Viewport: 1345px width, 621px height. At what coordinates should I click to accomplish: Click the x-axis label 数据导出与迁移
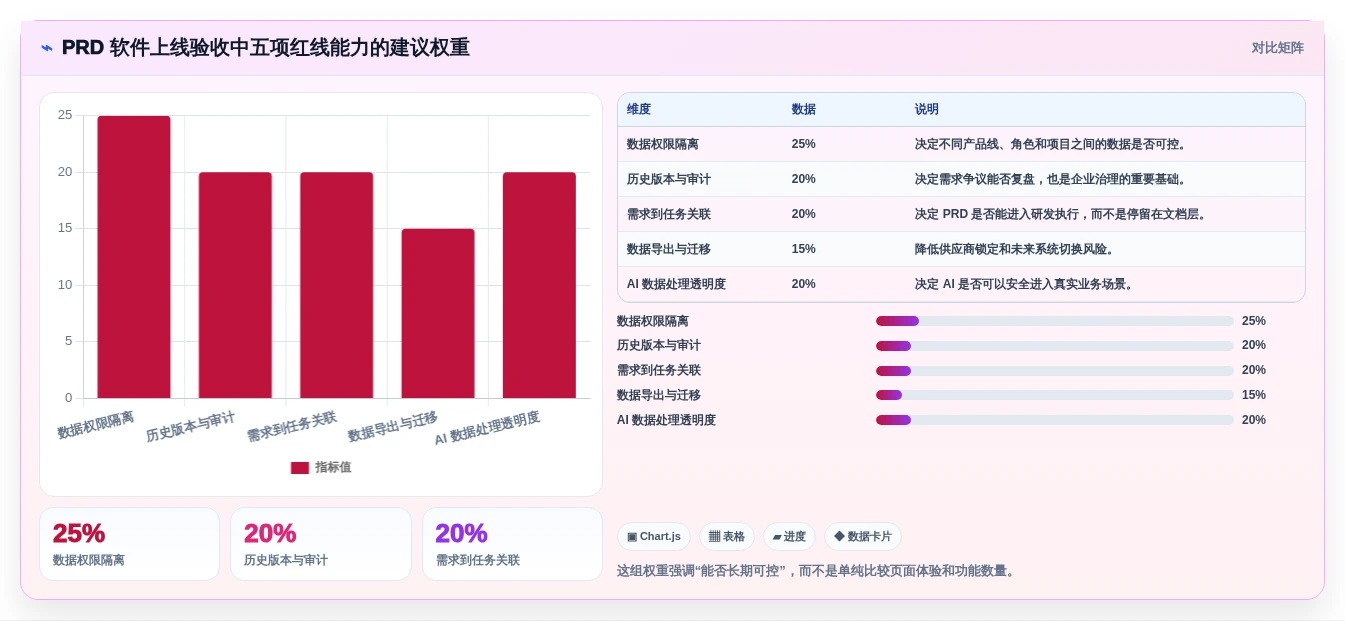coord(393,427)
